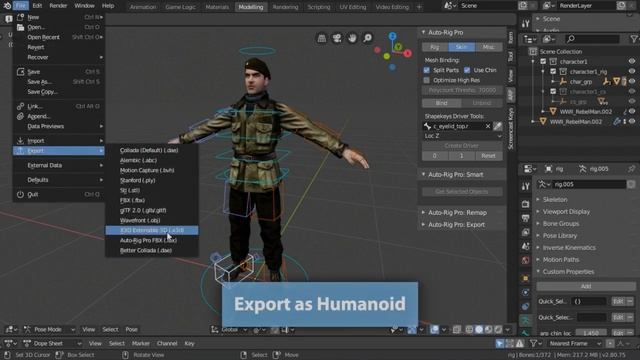
Task: Open the Pose Mode dropdown
Action: (49, 329)
